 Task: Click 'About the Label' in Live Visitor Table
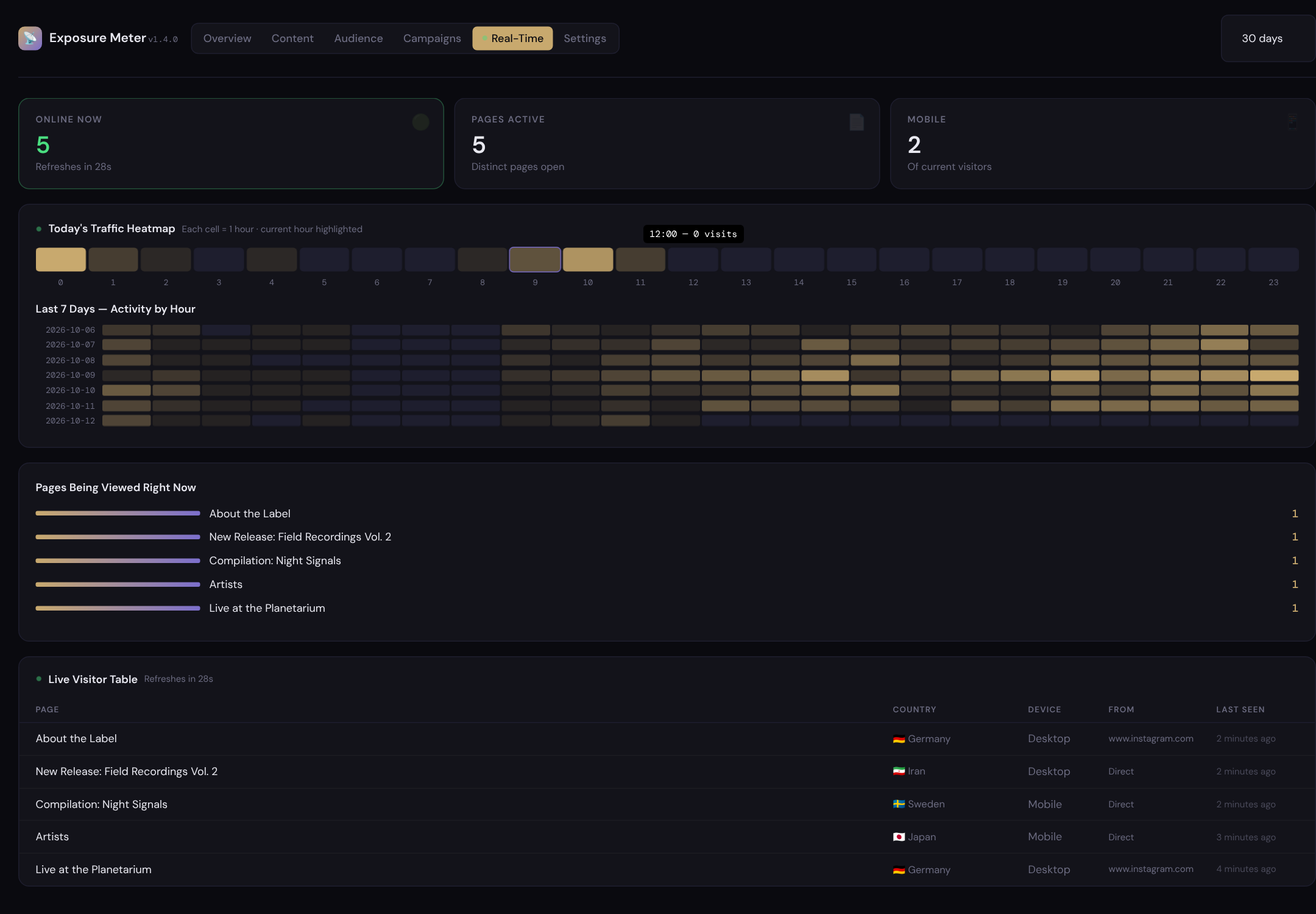(76, 739)
